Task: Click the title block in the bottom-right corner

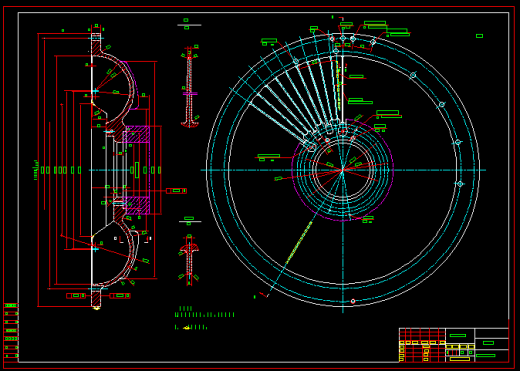Action: 454,345
